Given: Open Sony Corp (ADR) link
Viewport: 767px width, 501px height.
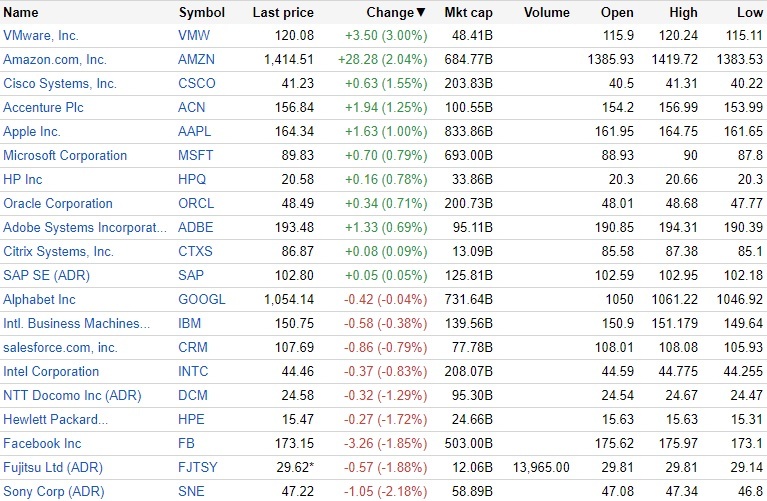Looking at the screenshot, I should (x=53, y=492).
